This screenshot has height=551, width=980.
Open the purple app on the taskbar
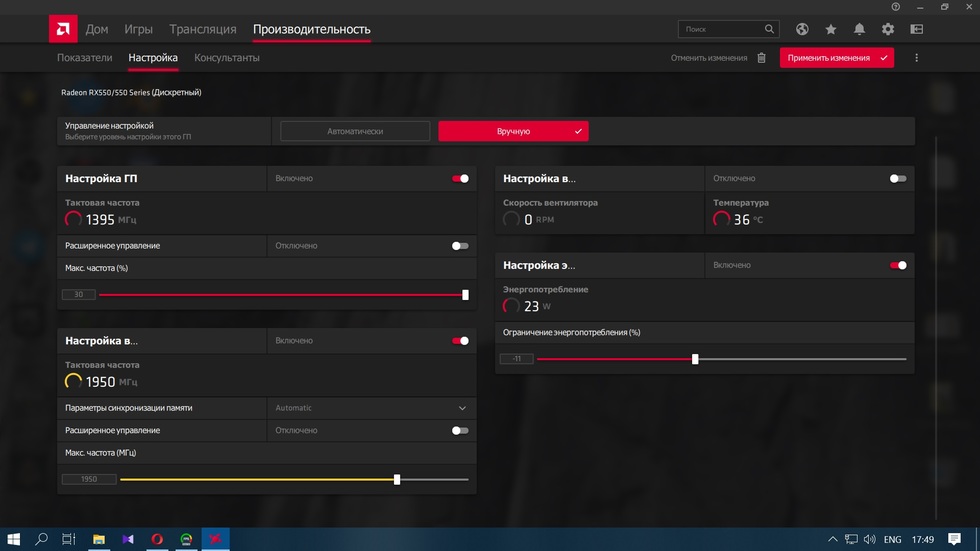(128, 539)
